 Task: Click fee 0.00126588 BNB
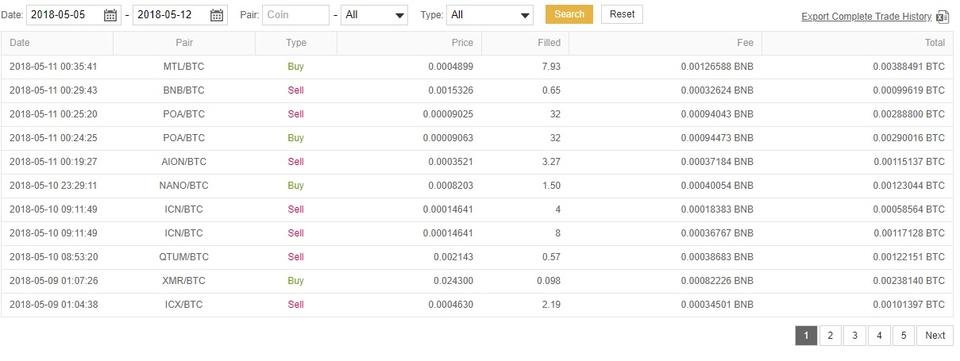click(x=717, y=67)
